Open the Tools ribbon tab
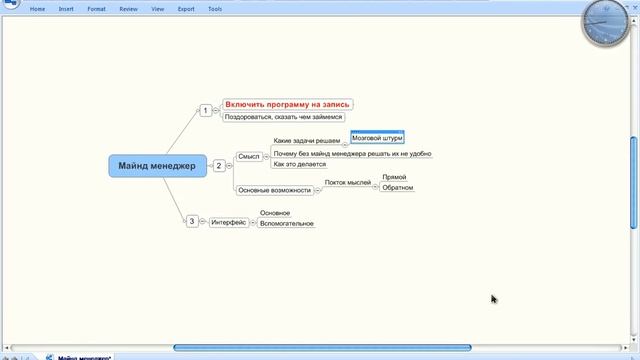The image size is (640, 360). click(215, 9)
